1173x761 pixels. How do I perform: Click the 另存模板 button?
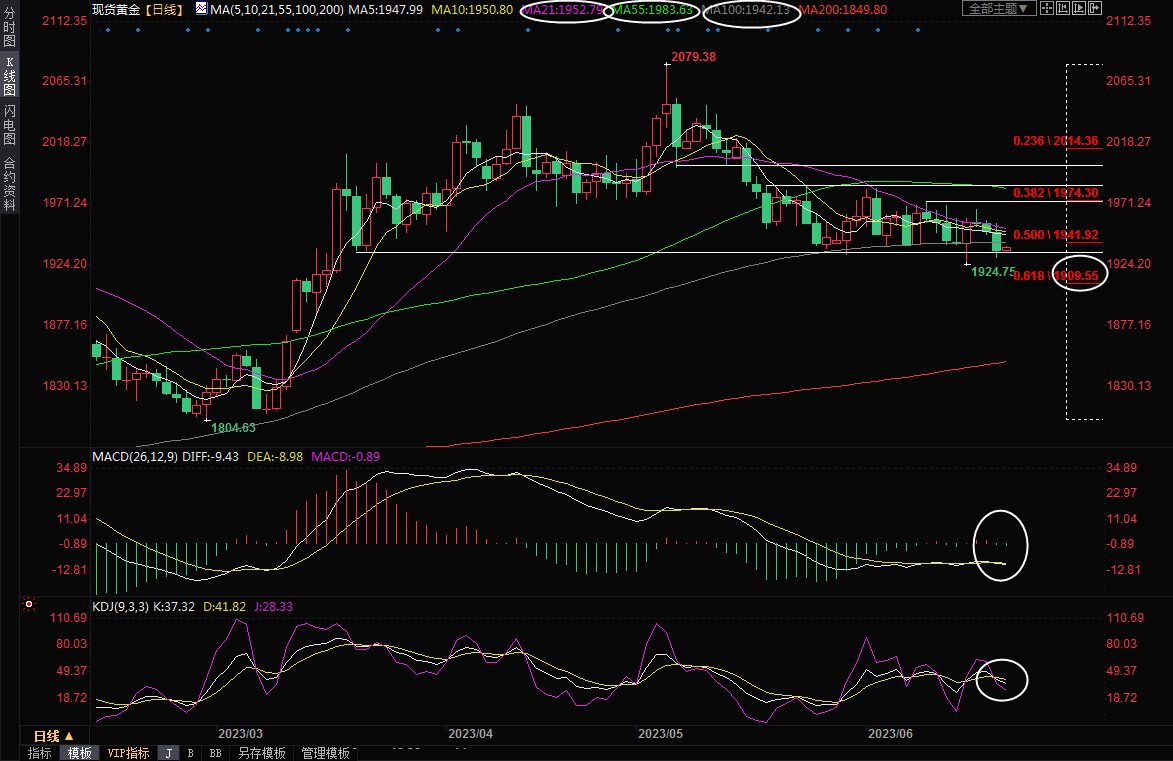(262, 753)
